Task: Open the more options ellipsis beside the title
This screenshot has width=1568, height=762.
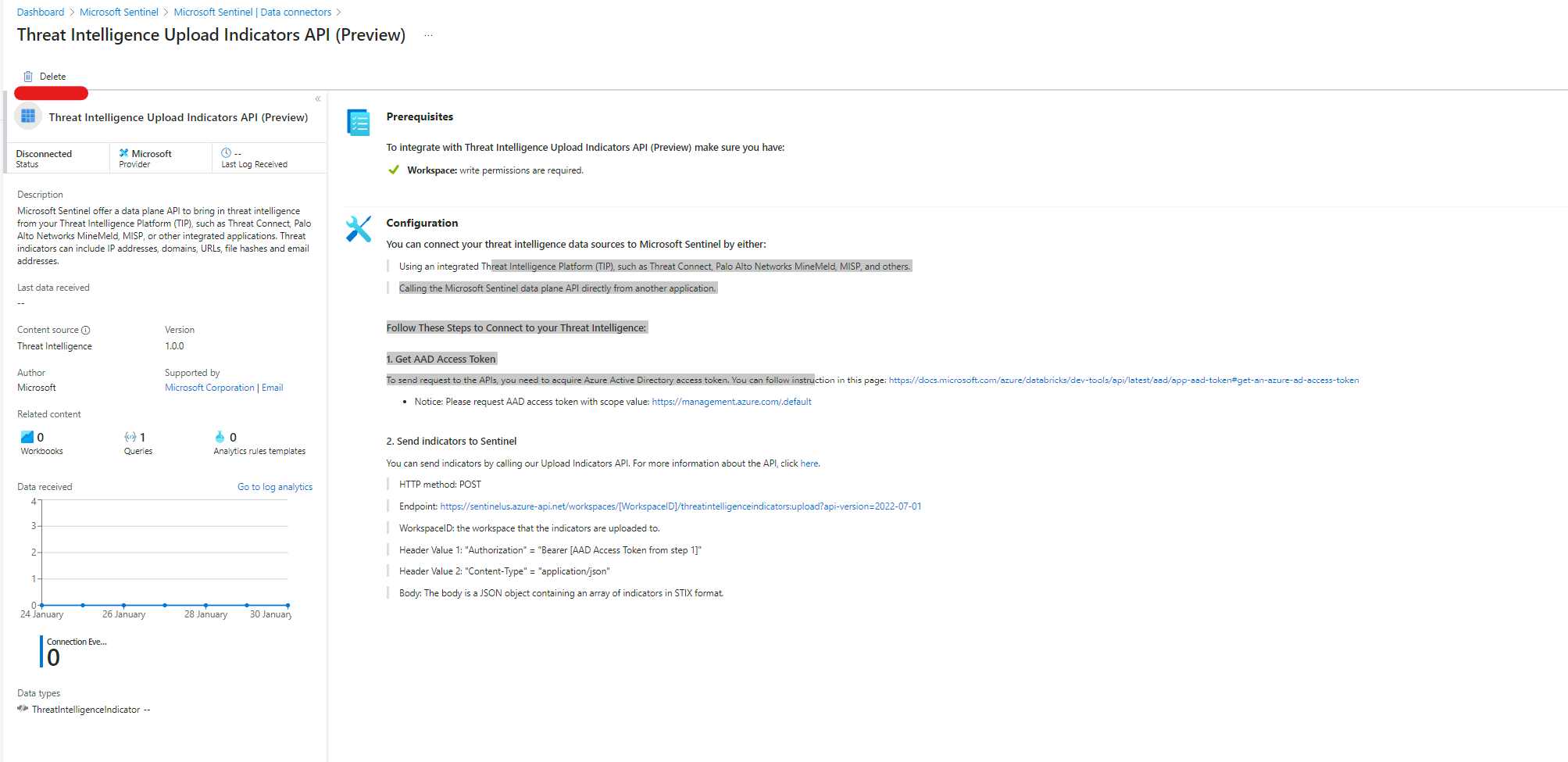Action: 428,35
